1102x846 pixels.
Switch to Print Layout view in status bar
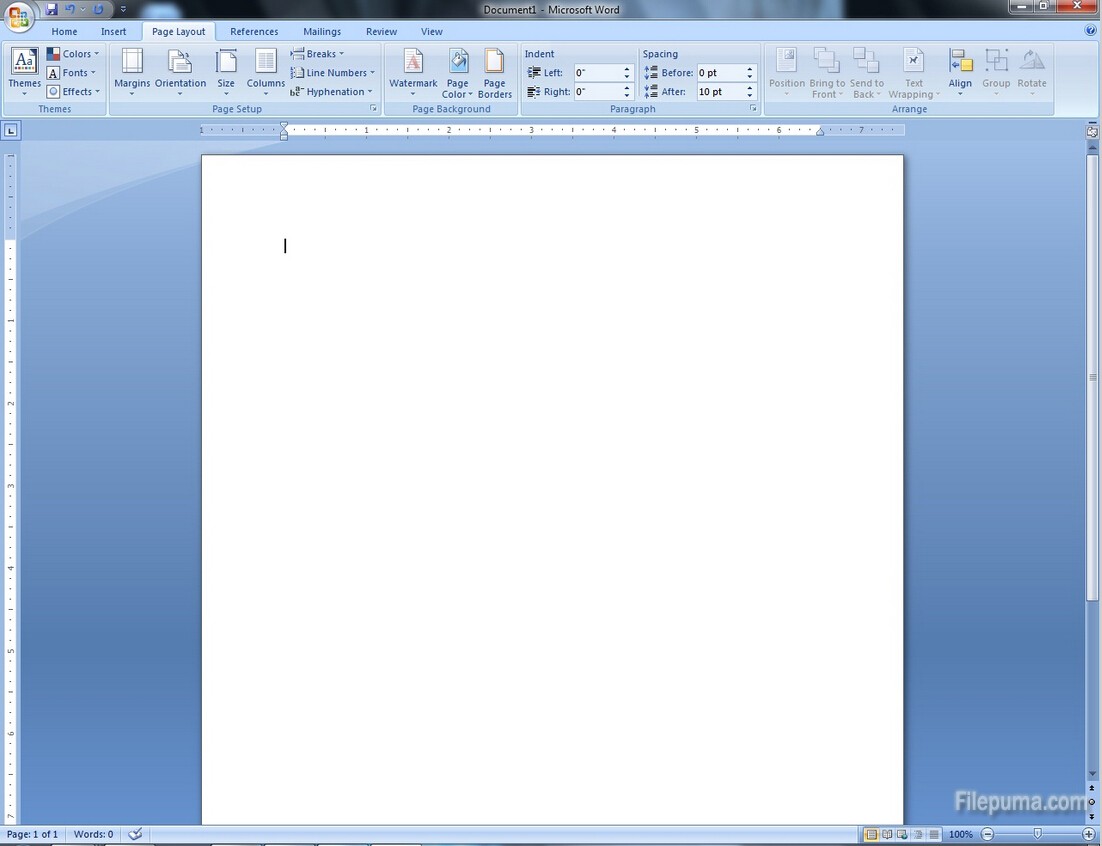click(871, 834)
